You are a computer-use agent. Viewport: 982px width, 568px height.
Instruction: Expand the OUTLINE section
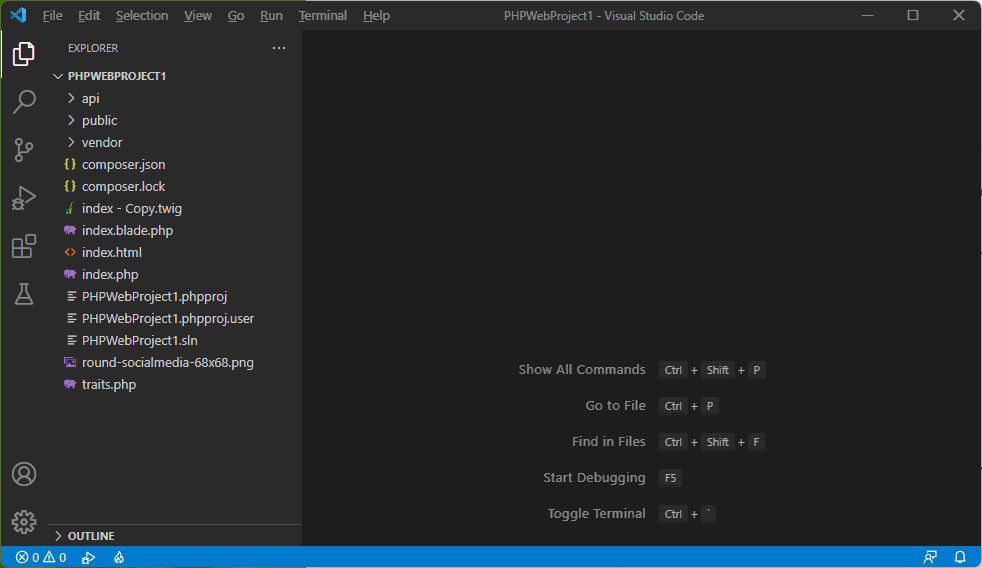[x=58, y=536]
